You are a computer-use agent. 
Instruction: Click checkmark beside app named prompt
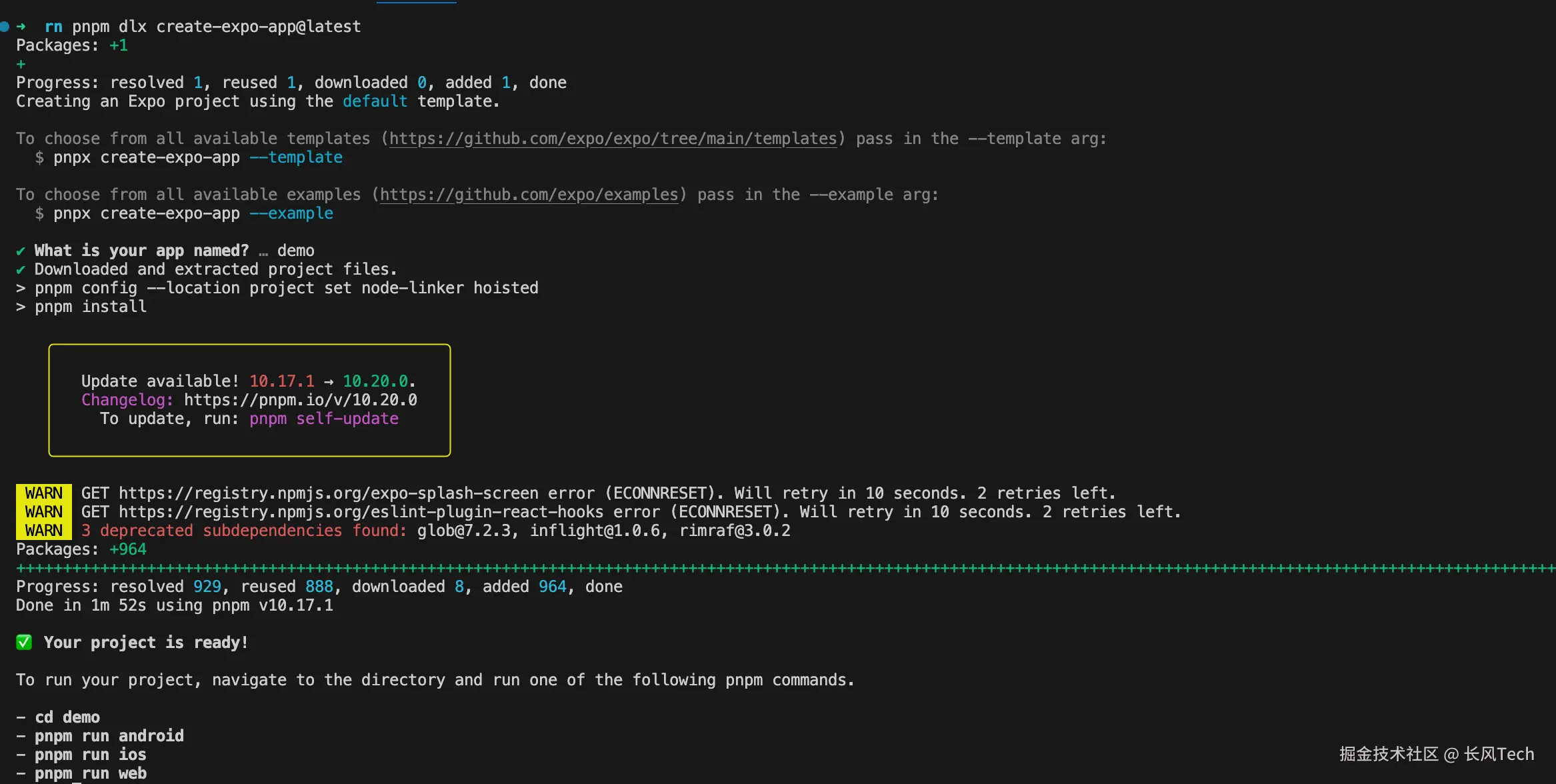click(x=21, y=251)
